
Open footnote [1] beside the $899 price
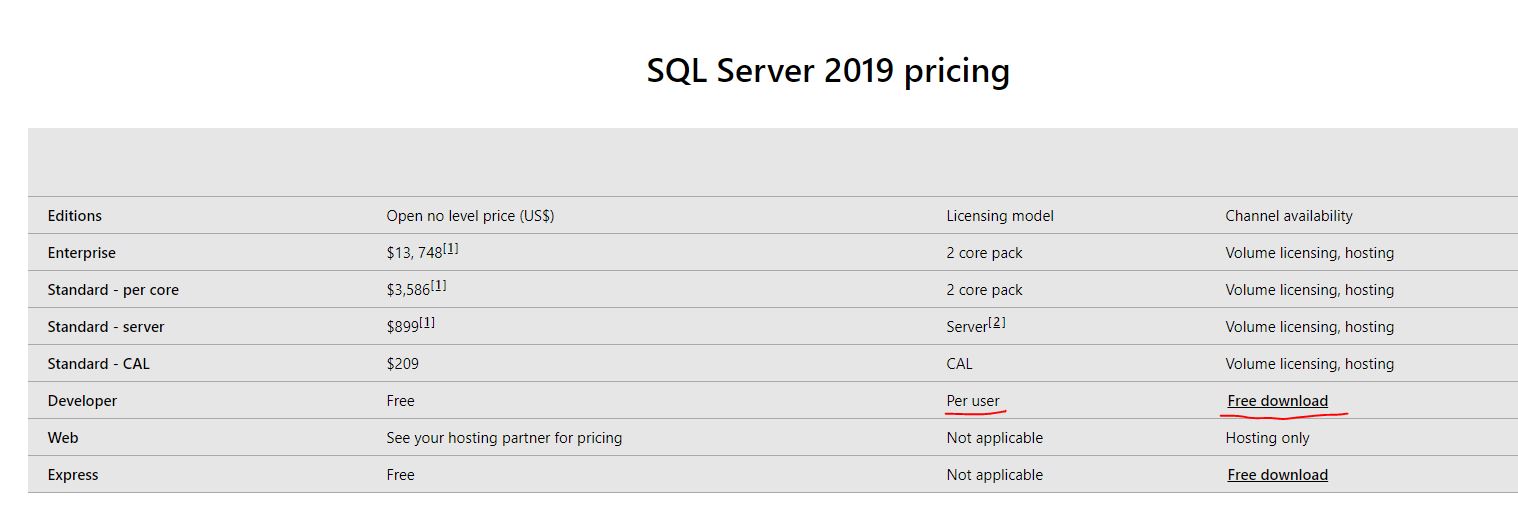pos(427,322)
